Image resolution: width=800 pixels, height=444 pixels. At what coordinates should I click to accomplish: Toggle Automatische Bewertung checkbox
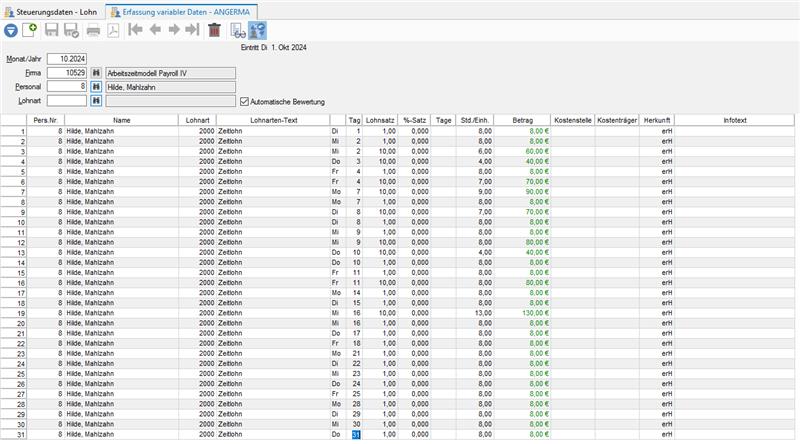point(244,102)
